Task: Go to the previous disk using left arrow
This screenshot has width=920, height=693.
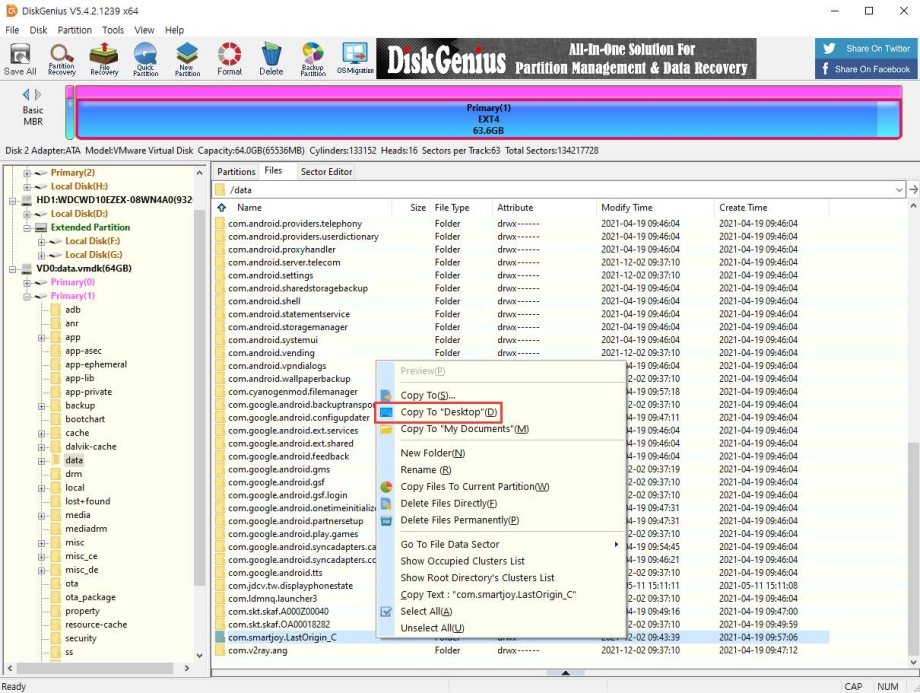Action: click(x=26, y=94)
